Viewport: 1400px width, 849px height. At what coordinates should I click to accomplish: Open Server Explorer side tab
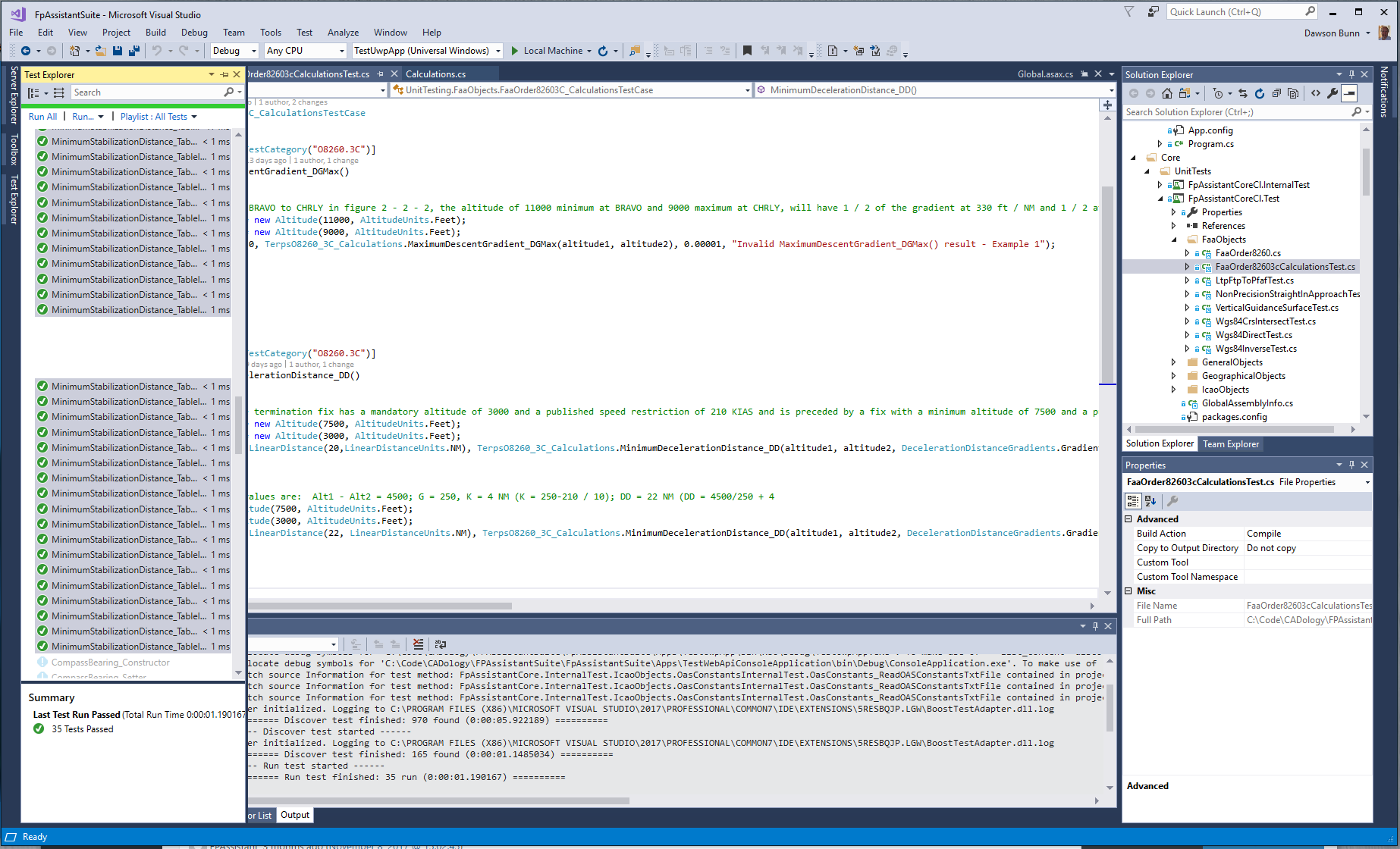click(x=14, y=95)
